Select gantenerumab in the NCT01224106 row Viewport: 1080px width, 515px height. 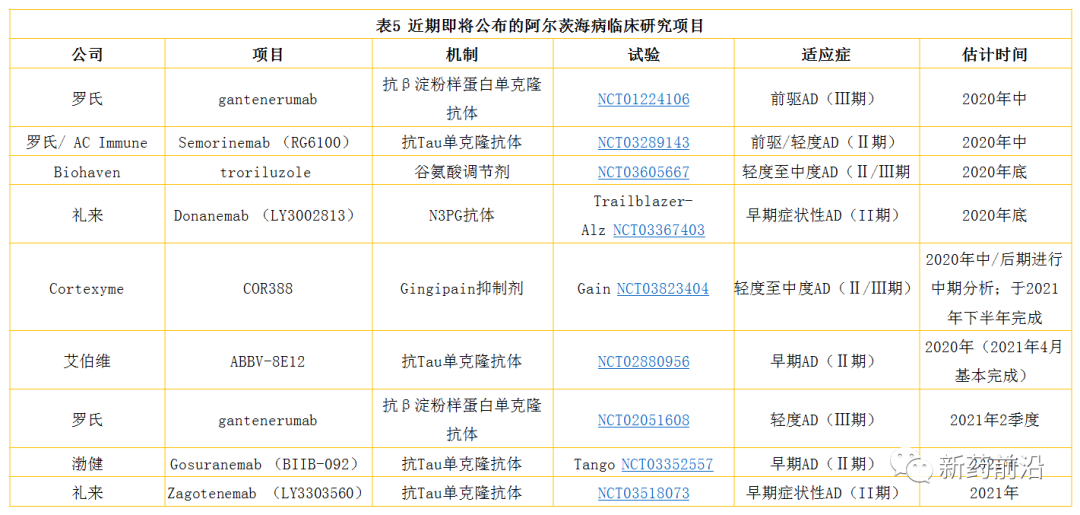(x=268, y=99)
